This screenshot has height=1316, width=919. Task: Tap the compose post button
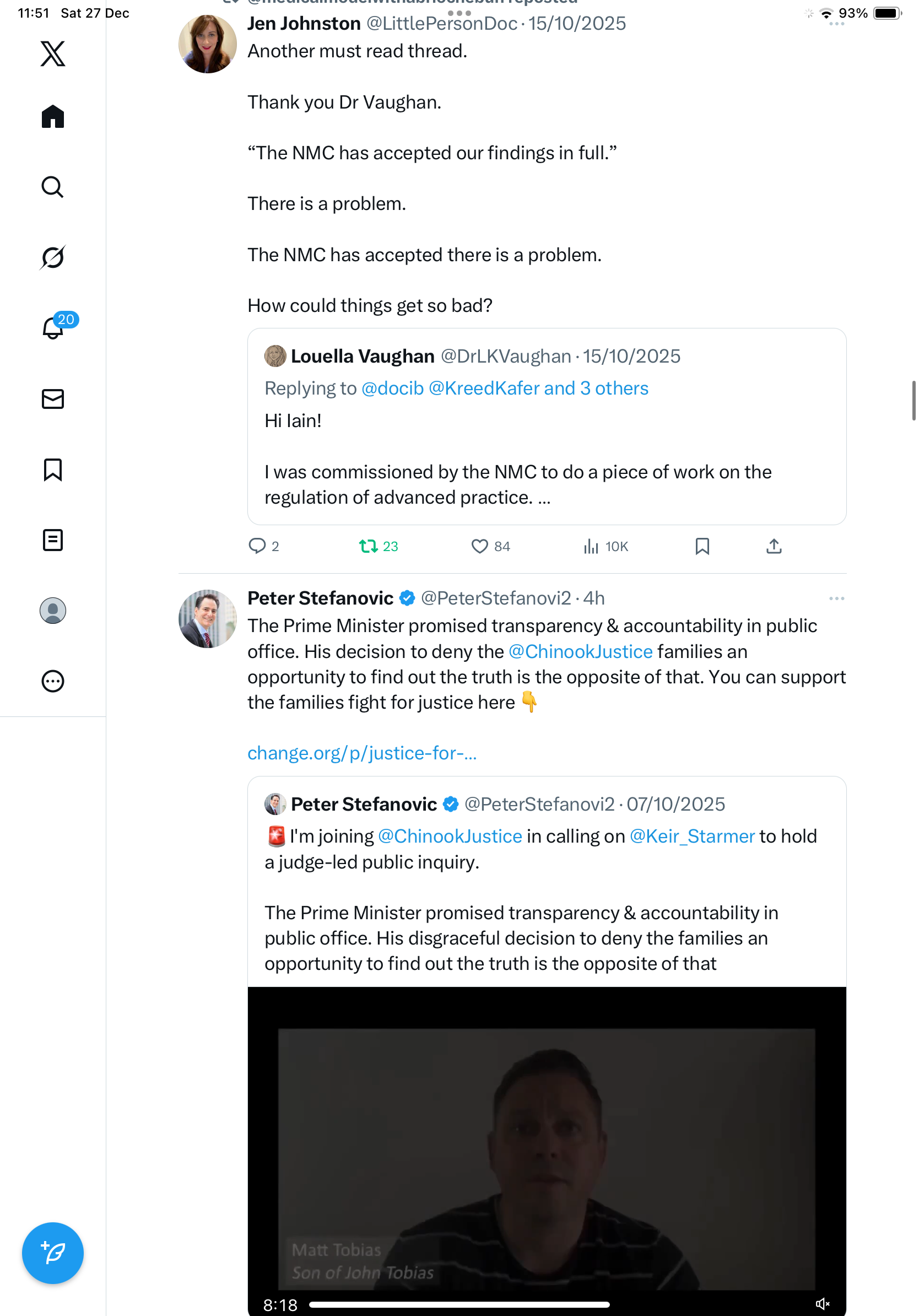coord(53,1253)
